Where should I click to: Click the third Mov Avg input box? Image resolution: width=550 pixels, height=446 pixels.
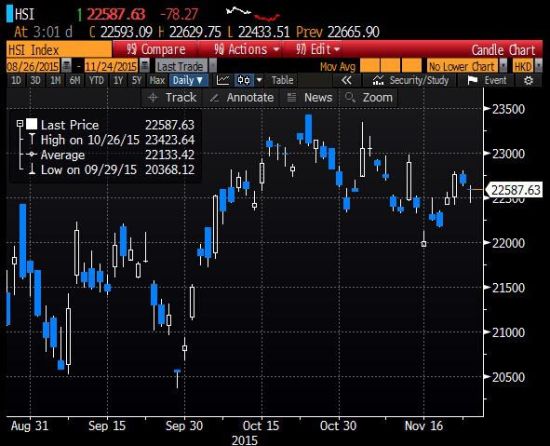(411, 66)
